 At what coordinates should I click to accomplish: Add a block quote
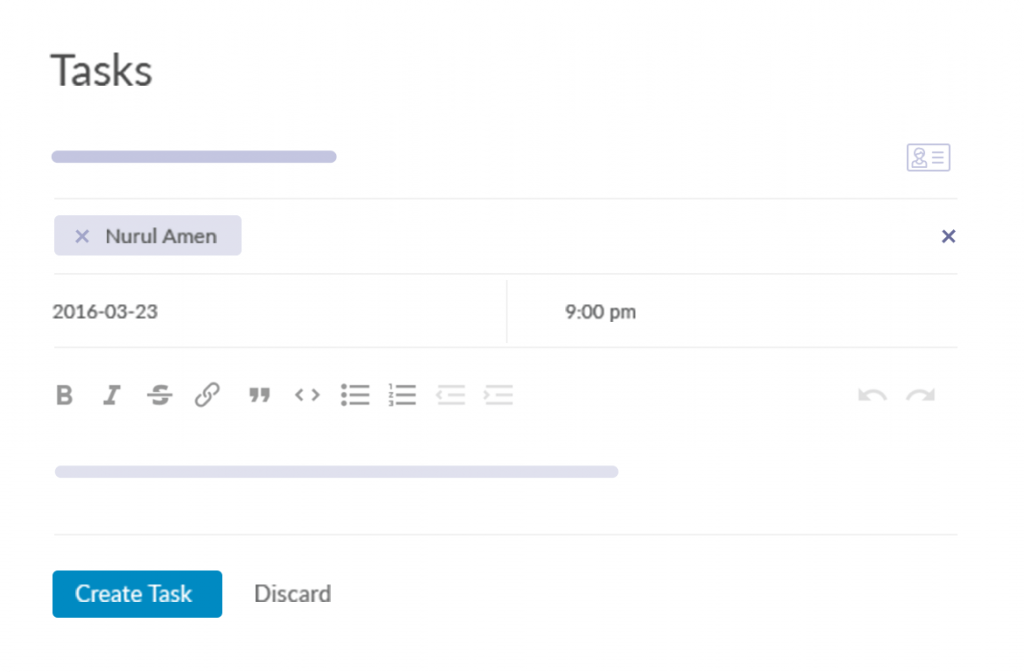click(x=259, y=396)
